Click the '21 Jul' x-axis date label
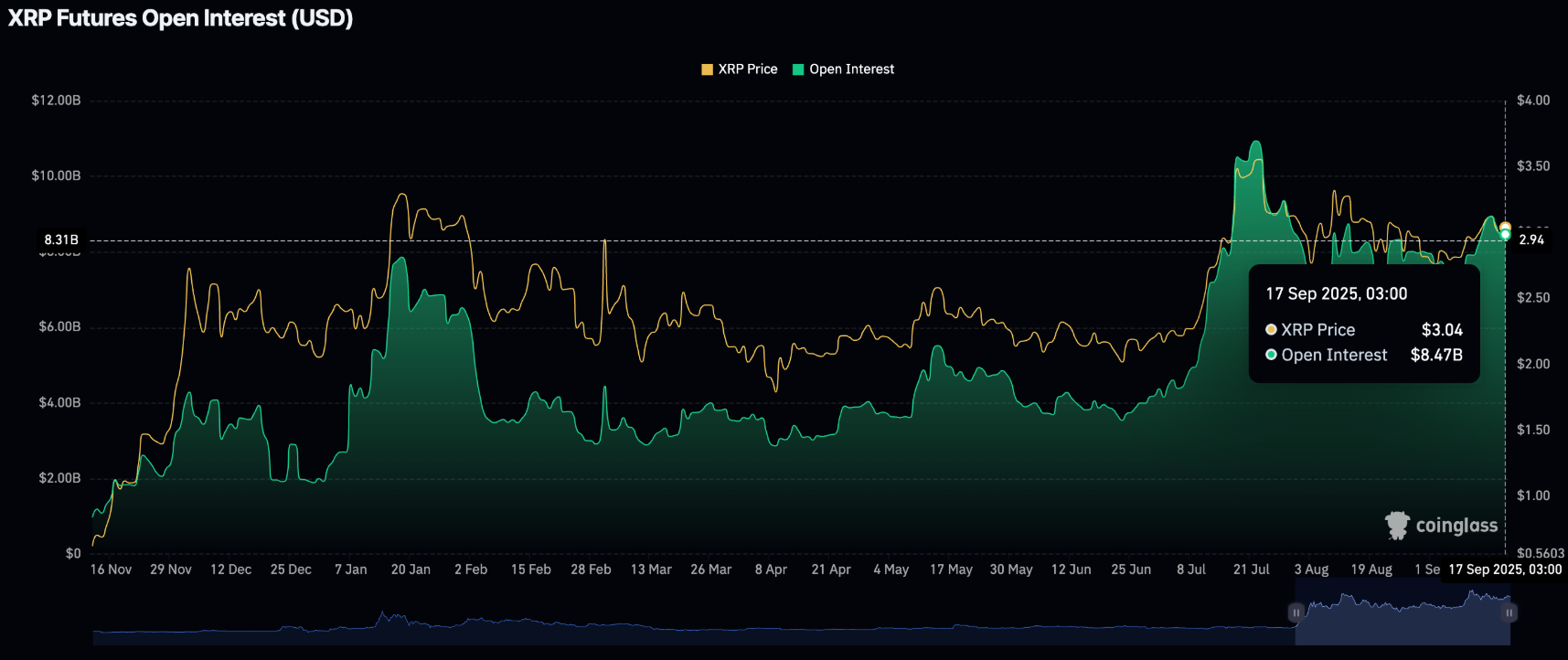This screenshot has width=1568, height=660. tap(1252, 570)
